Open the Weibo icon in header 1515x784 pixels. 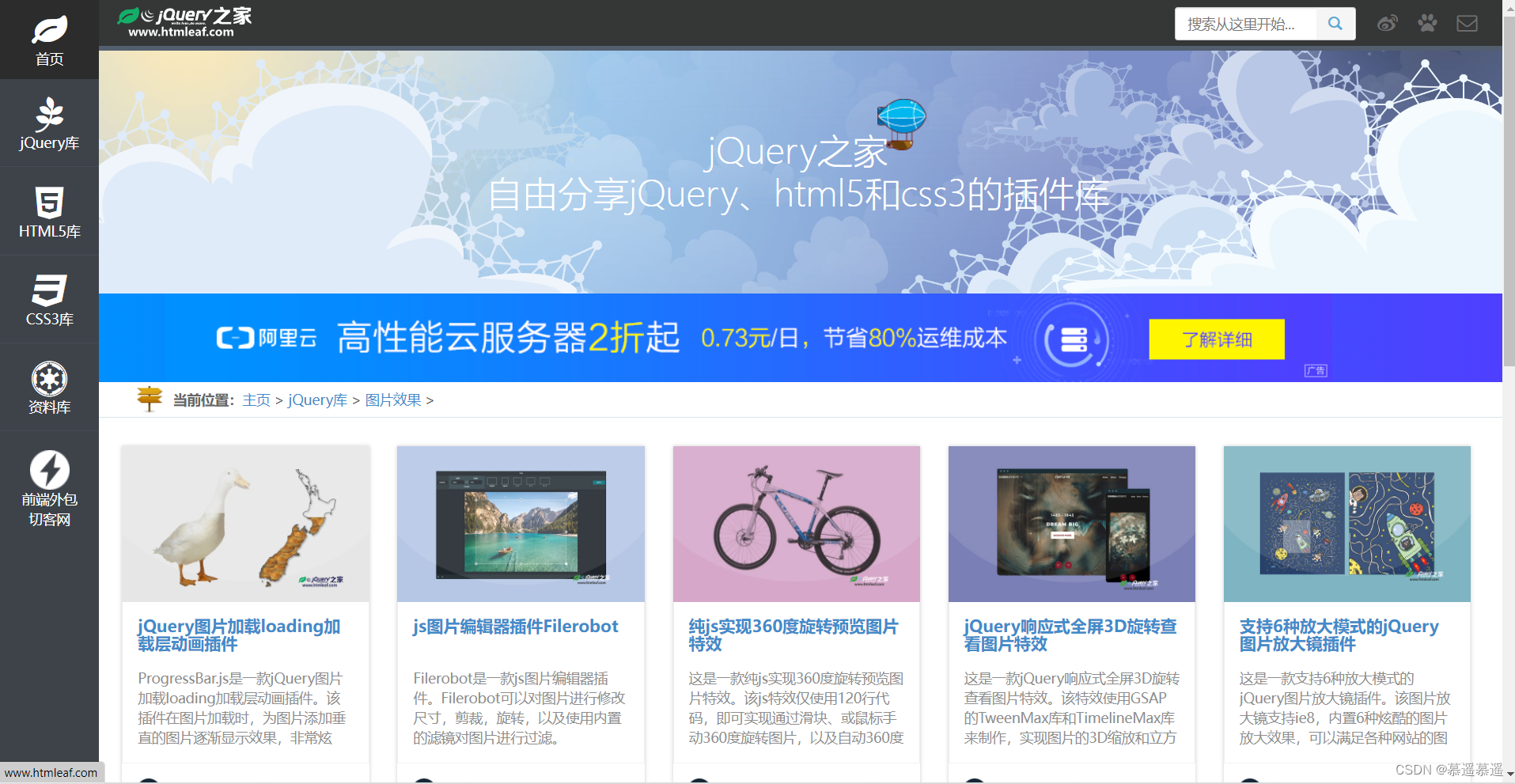(x=1388, y=24)
